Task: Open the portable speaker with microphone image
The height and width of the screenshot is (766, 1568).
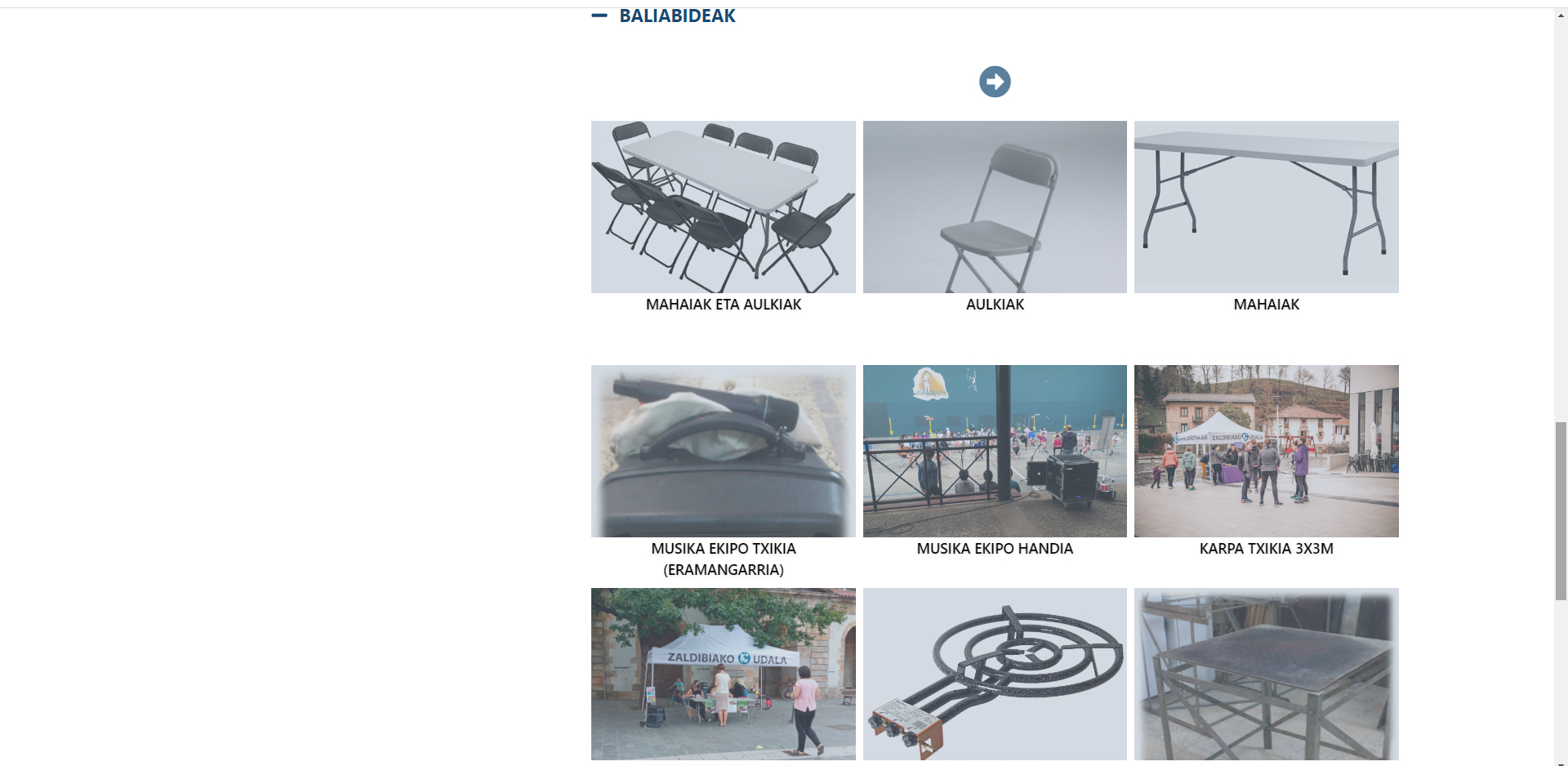Action: point(724,451)
